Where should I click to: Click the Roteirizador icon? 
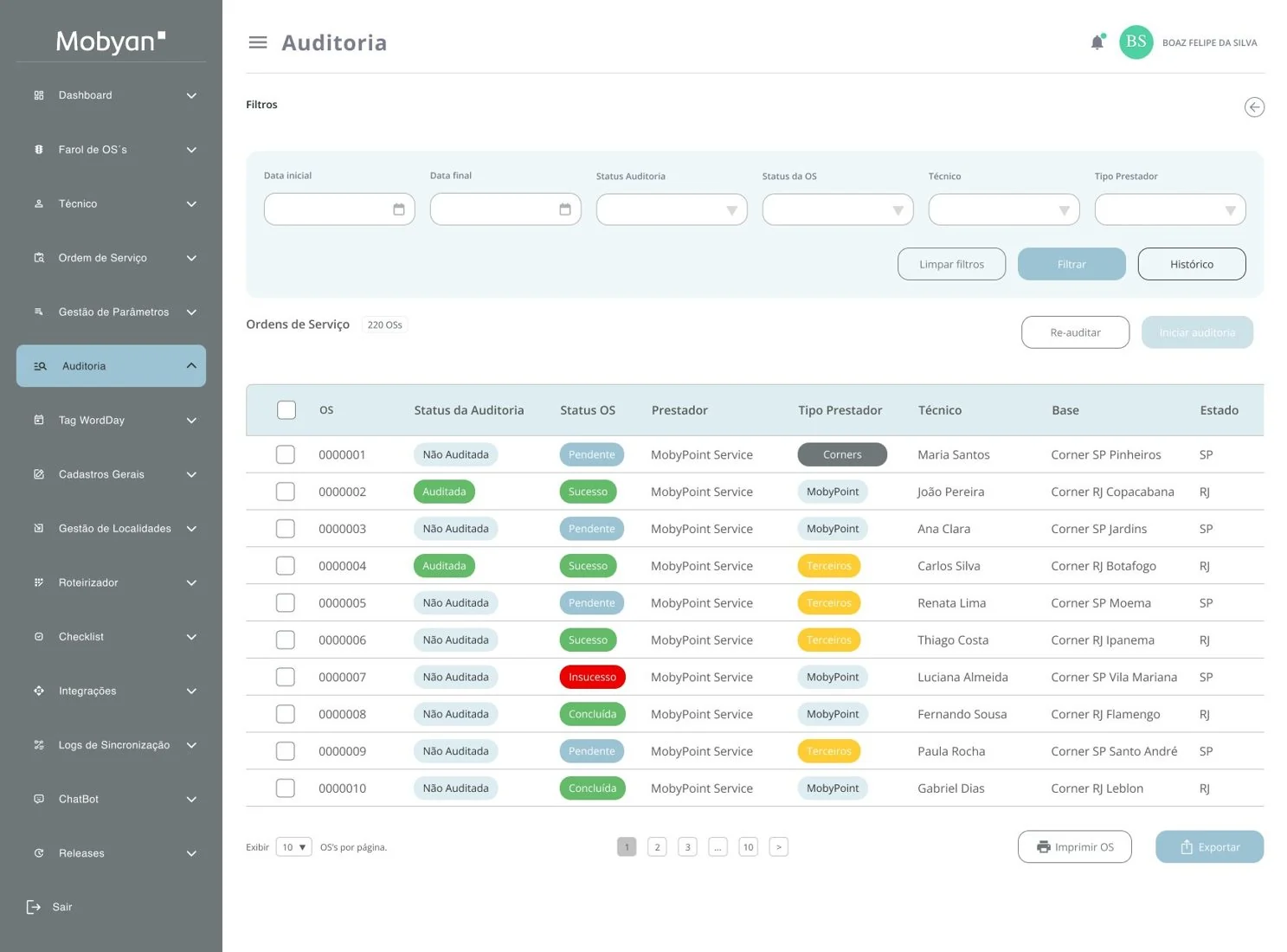tap(39, 582)
